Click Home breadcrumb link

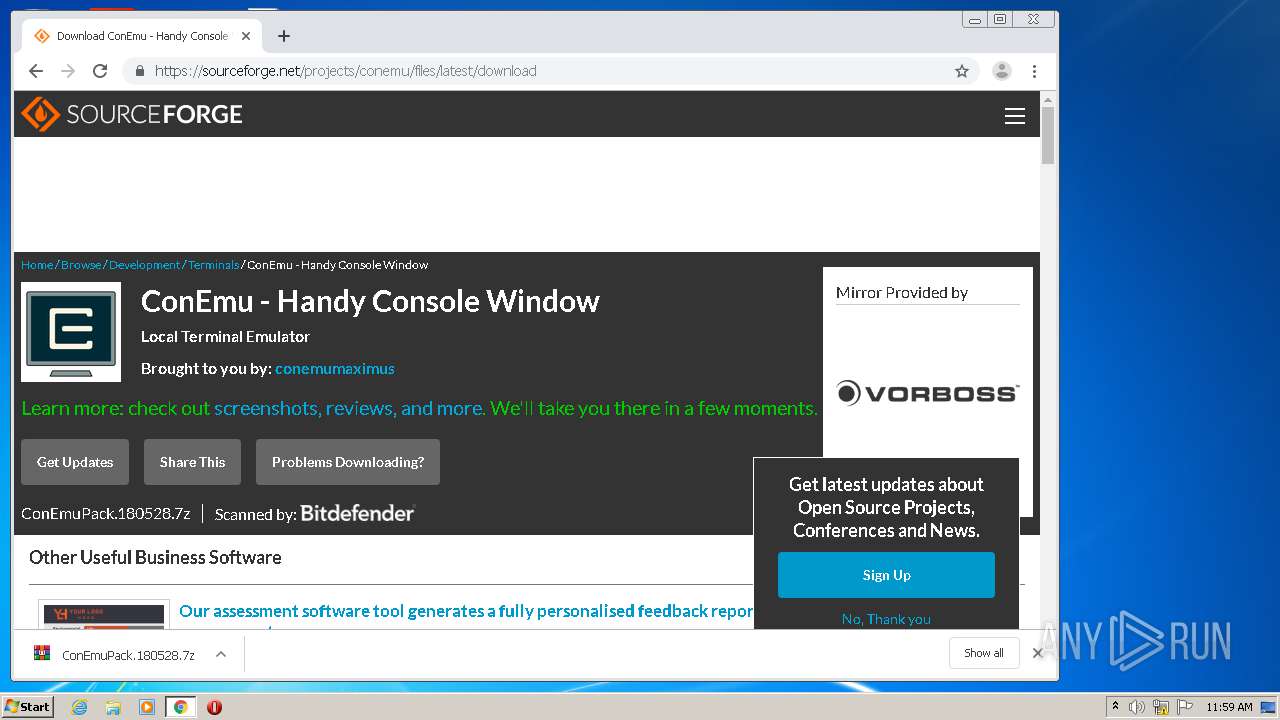pos(37,265)
